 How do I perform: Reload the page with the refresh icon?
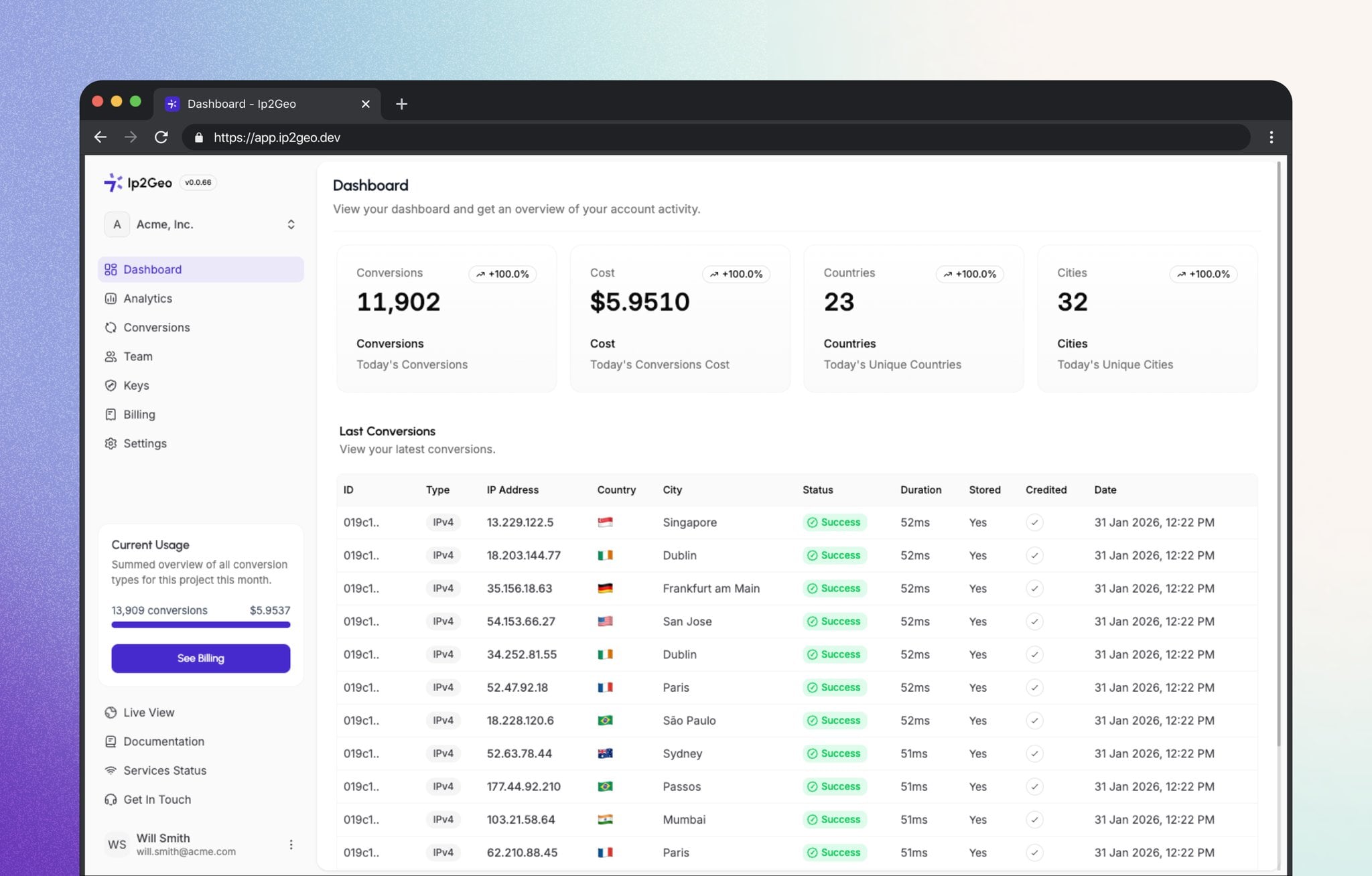pos(161,137)
